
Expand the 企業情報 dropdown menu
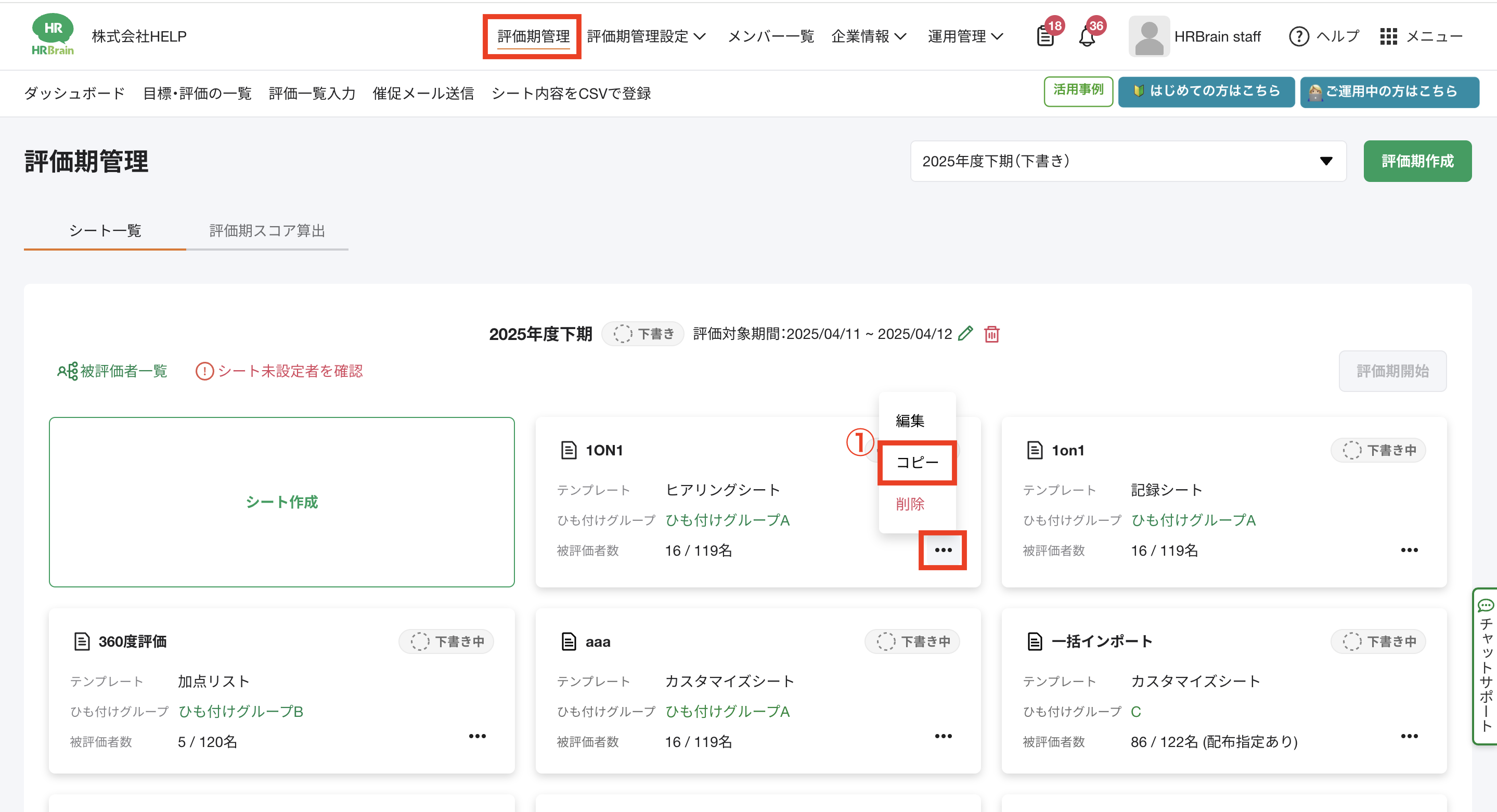tap(868, 36)
